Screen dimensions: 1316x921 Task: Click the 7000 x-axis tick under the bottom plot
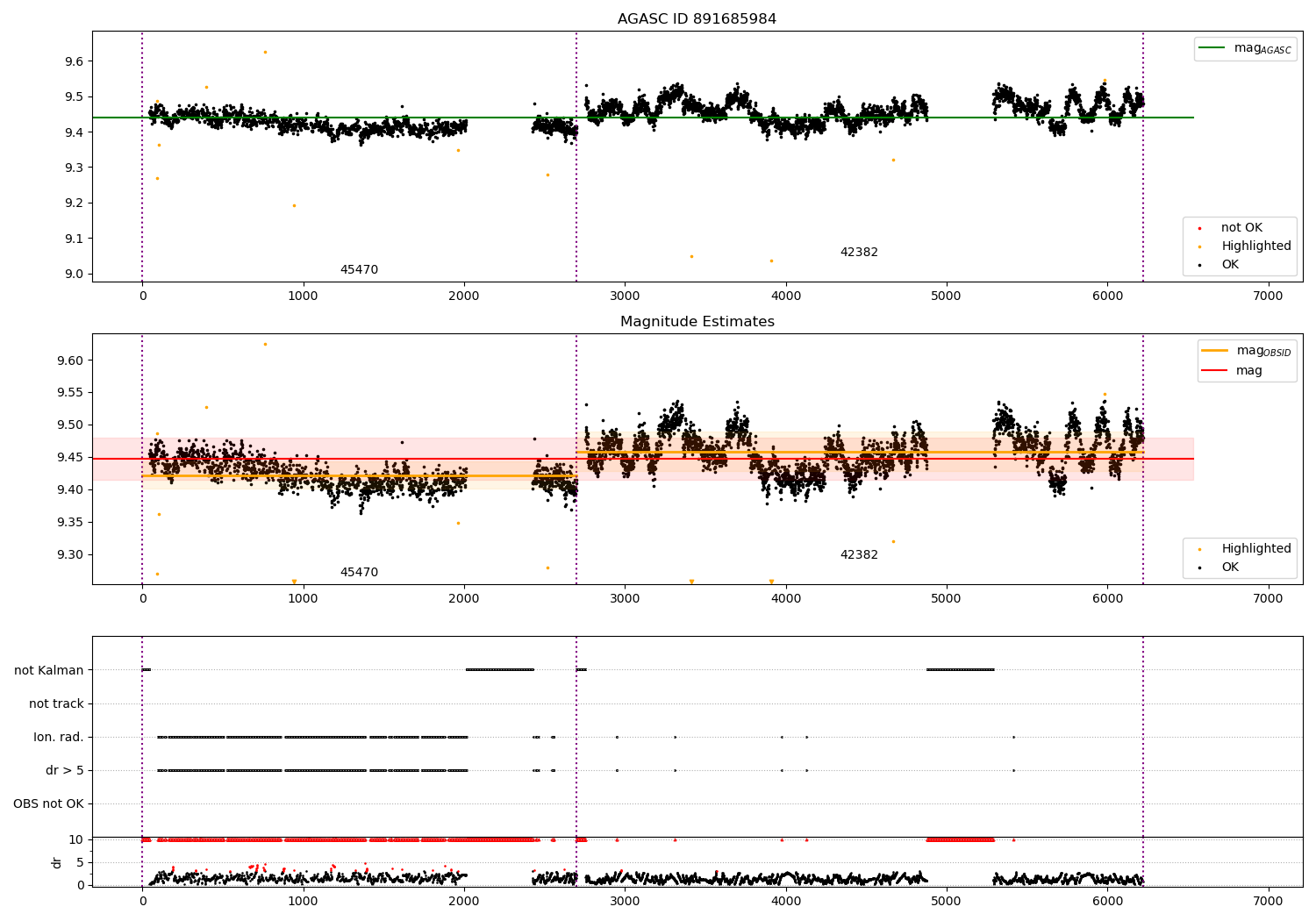[1268, 901]
